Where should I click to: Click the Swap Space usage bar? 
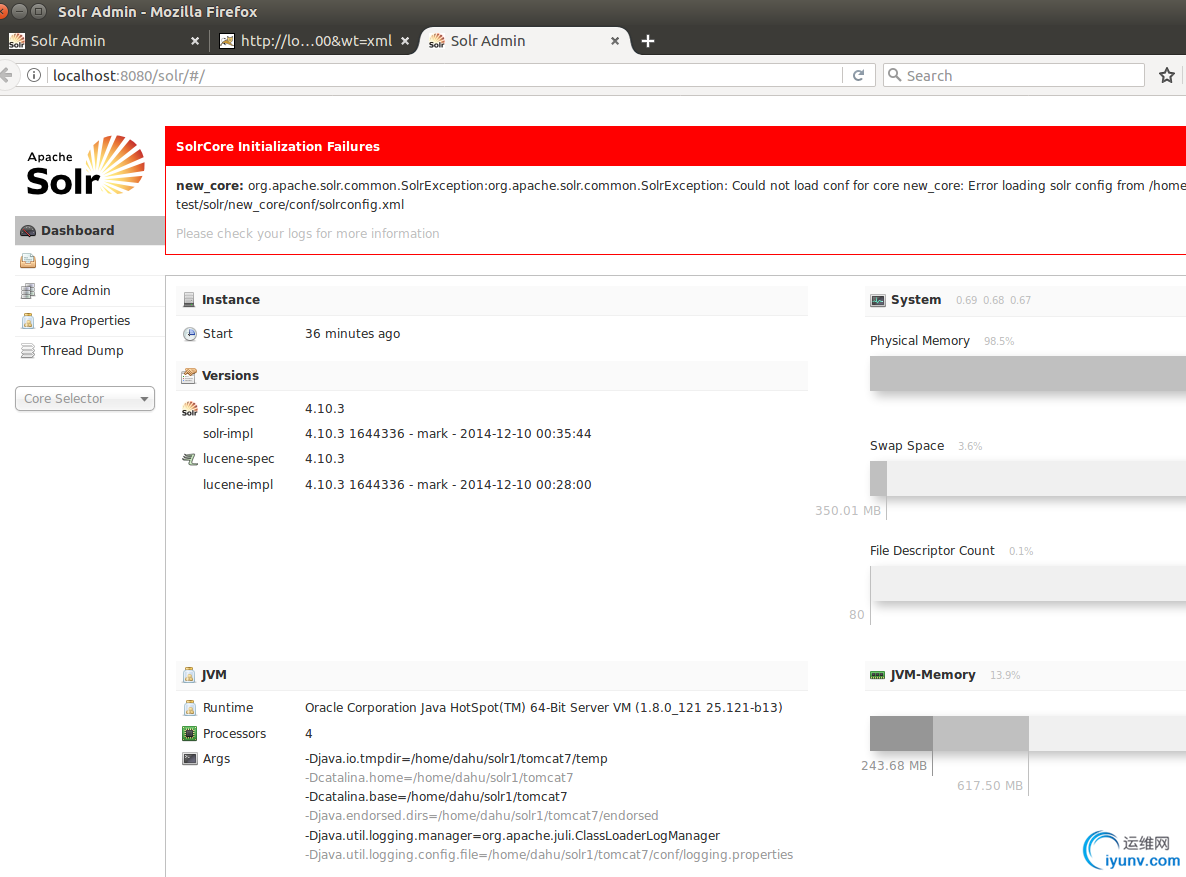pyautogui.click(x=1028, y=478)
